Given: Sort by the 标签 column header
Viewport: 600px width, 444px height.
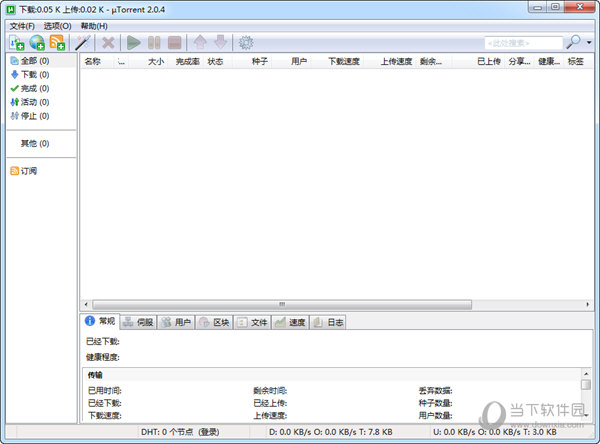Looking at the screenshot, I should click(578, 61).
